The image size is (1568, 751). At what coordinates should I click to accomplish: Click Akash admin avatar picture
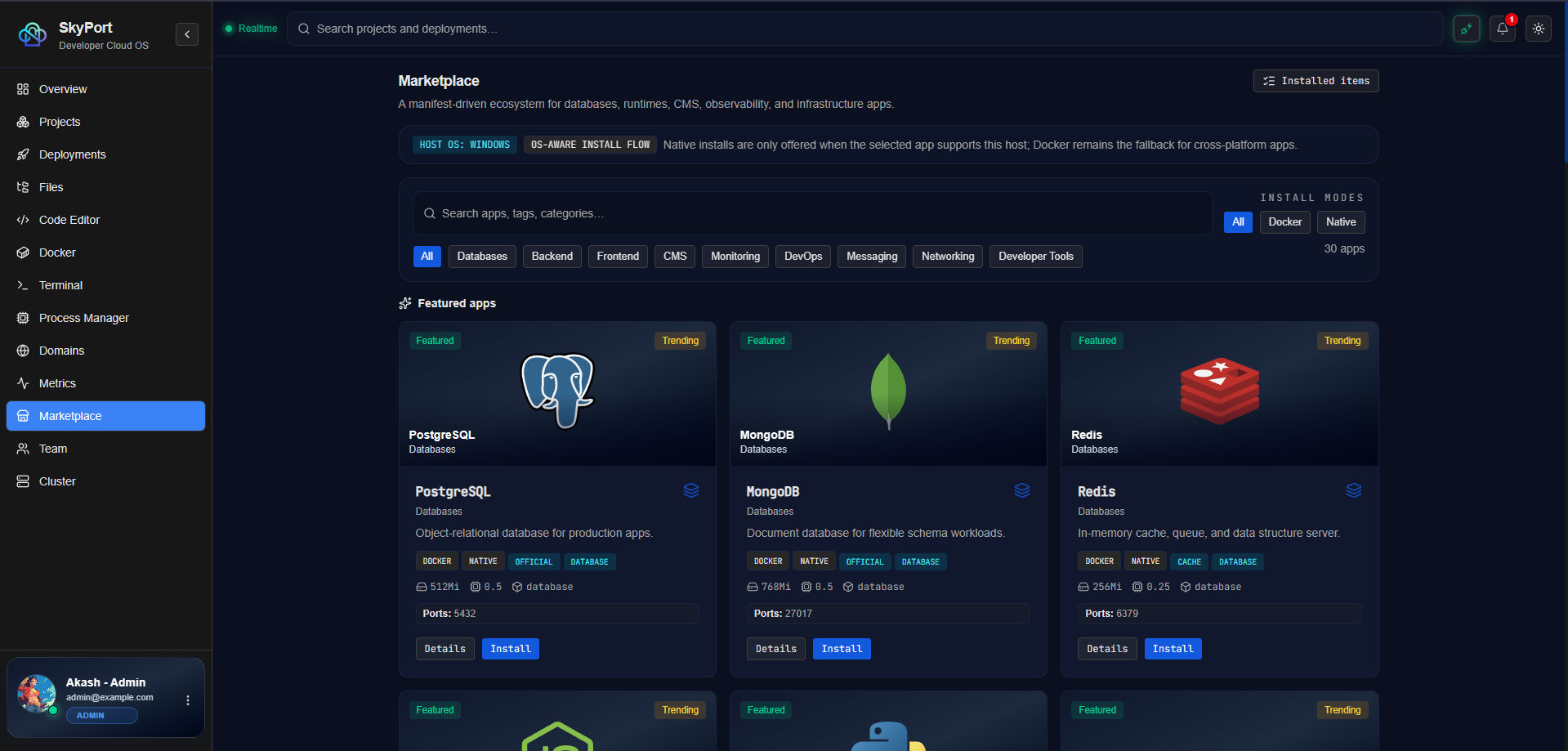pos(37,694)
